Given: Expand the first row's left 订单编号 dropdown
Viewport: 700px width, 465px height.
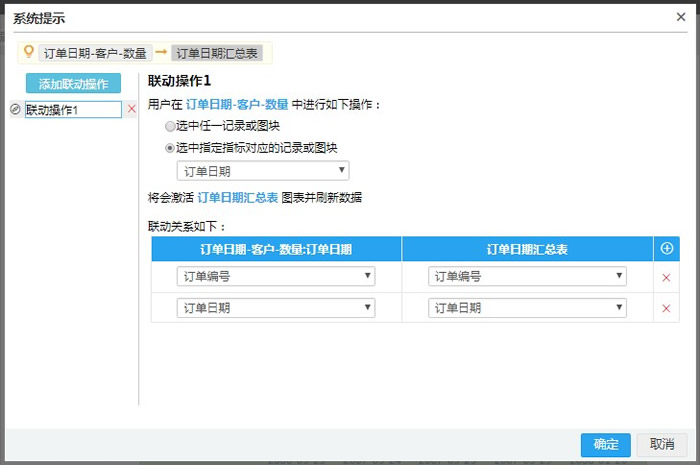Looking at the screenshot, I should click(x=276, y=277).
